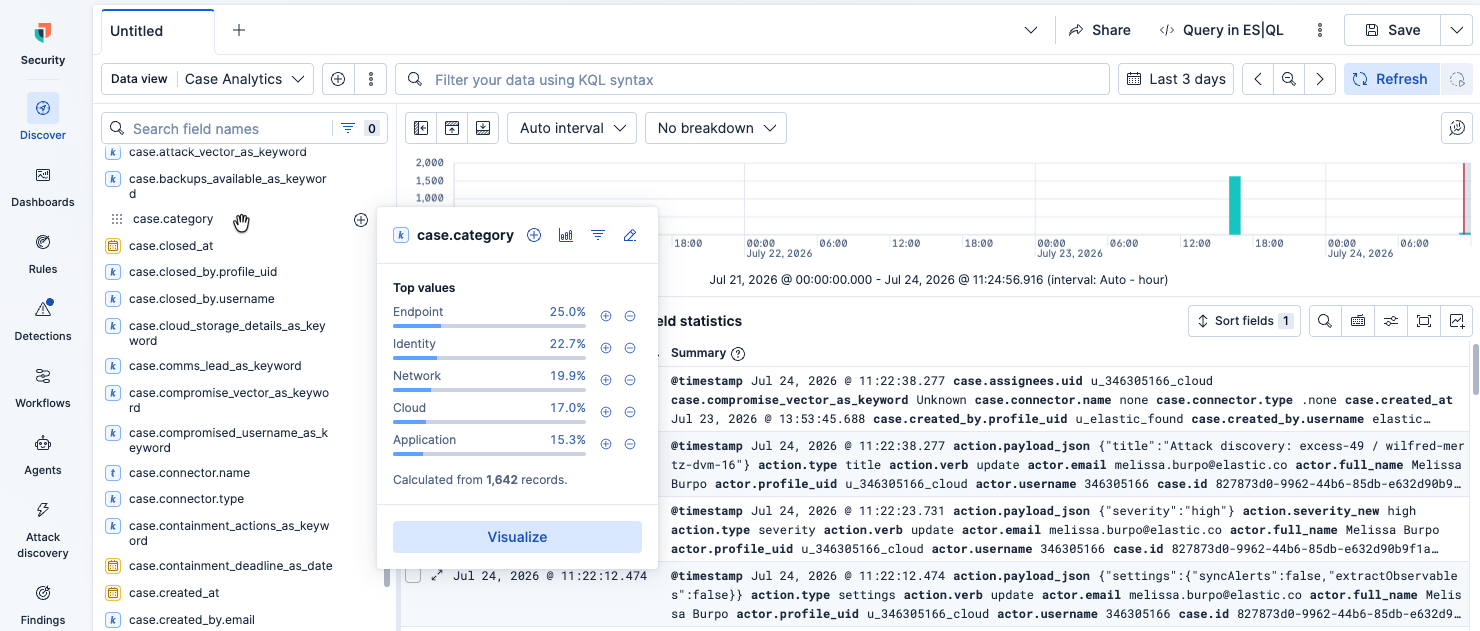Viewport: 1480px width, 631px height.
Task: Open Findings in the sidebar
Action: point(43,603)
